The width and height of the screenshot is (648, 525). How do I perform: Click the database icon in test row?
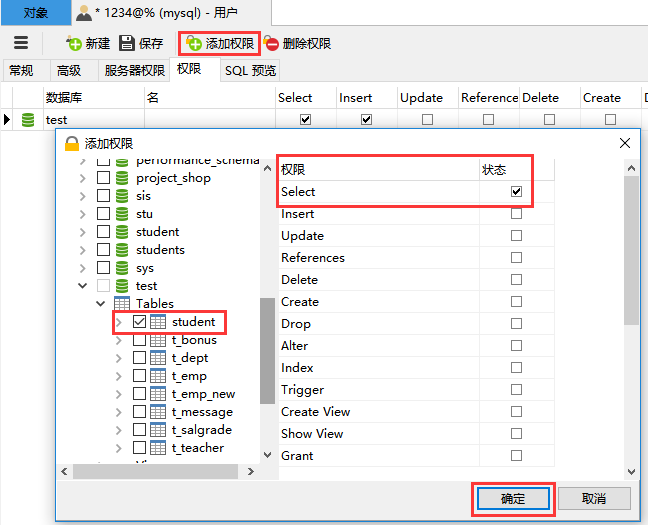(28, 120)
